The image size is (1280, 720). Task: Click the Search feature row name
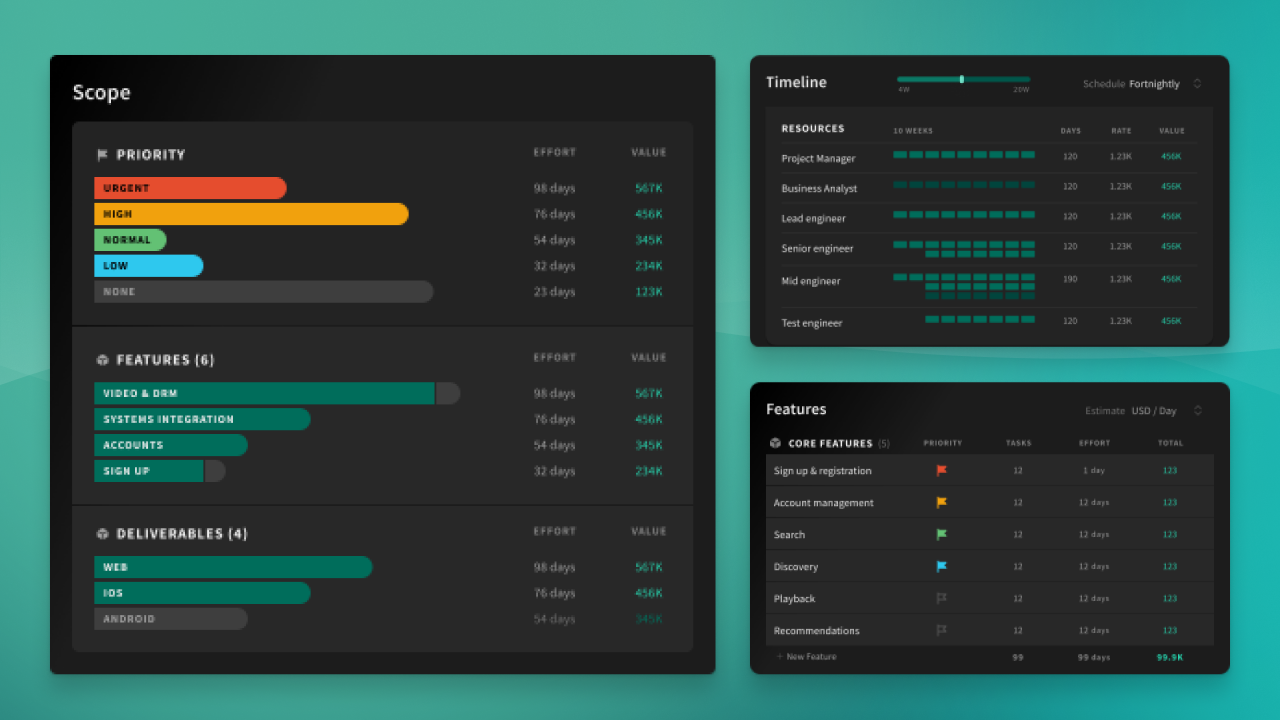[x=789, y=534]
